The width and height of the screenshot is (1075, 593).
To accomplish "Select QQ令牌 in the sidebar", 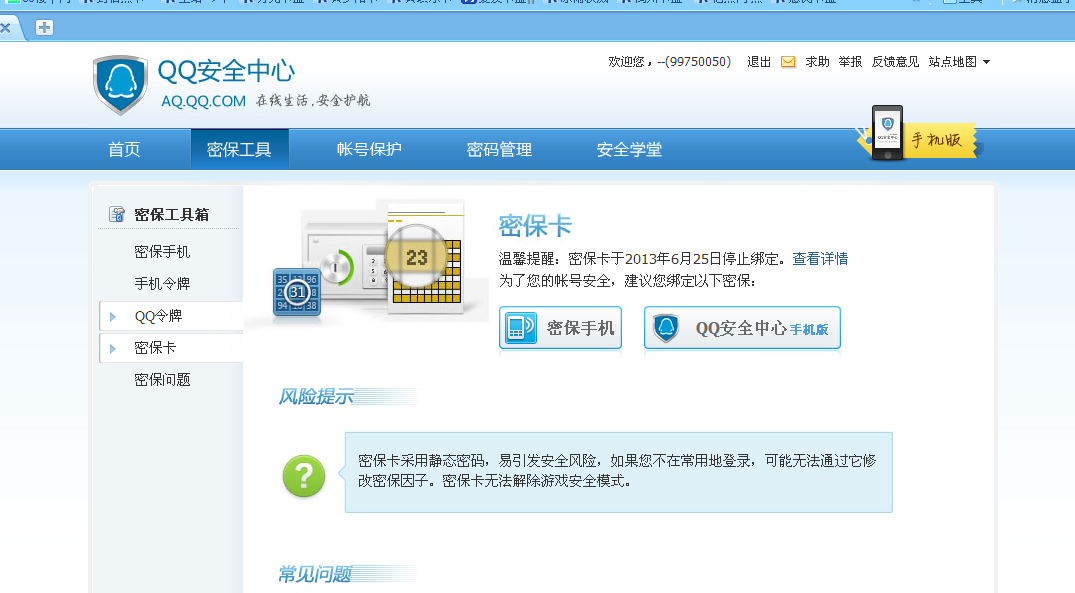I will (158, 316).
